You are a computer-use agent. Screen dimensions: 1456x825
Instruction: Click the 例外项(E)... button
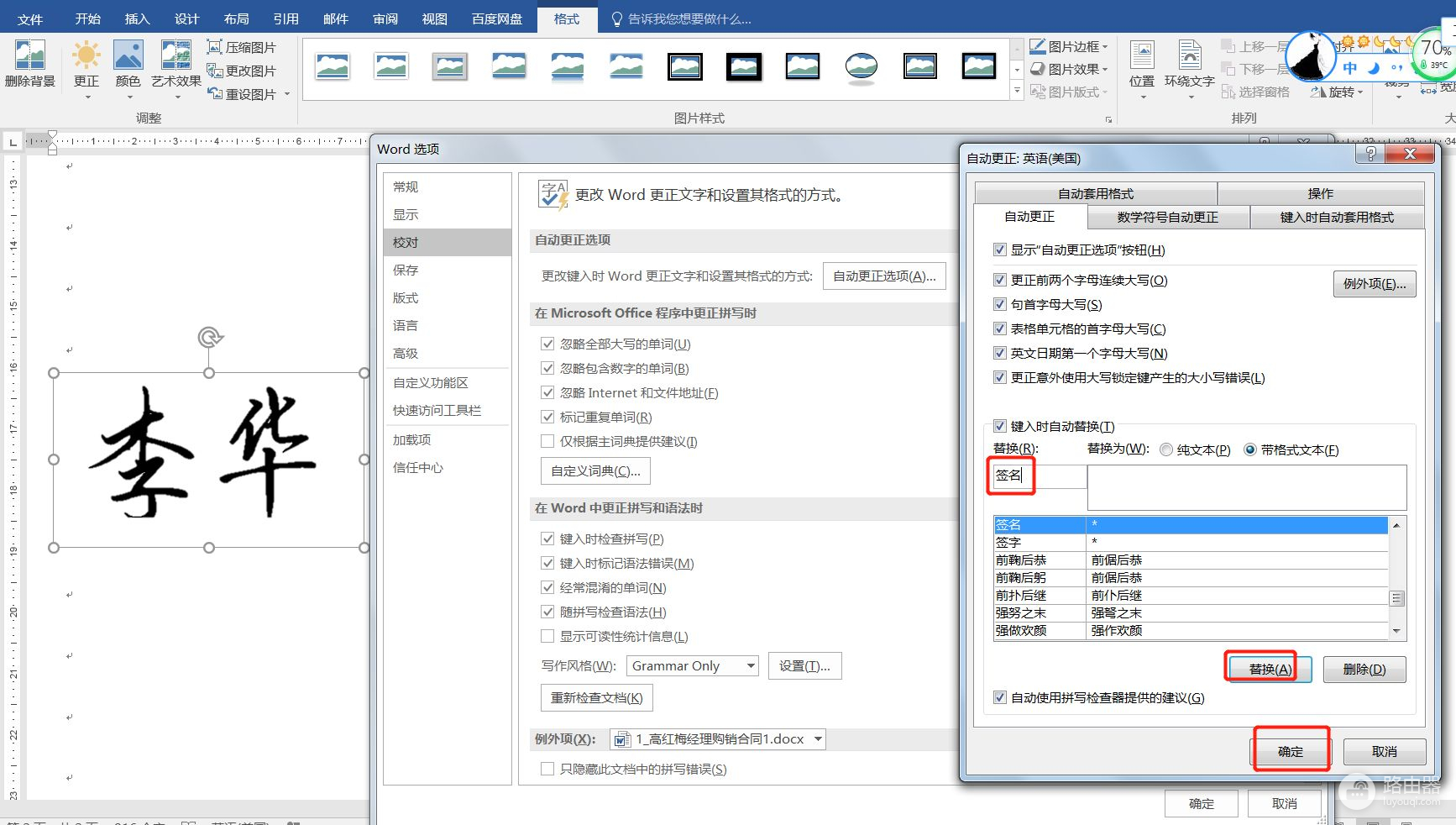coord(1374,284)
